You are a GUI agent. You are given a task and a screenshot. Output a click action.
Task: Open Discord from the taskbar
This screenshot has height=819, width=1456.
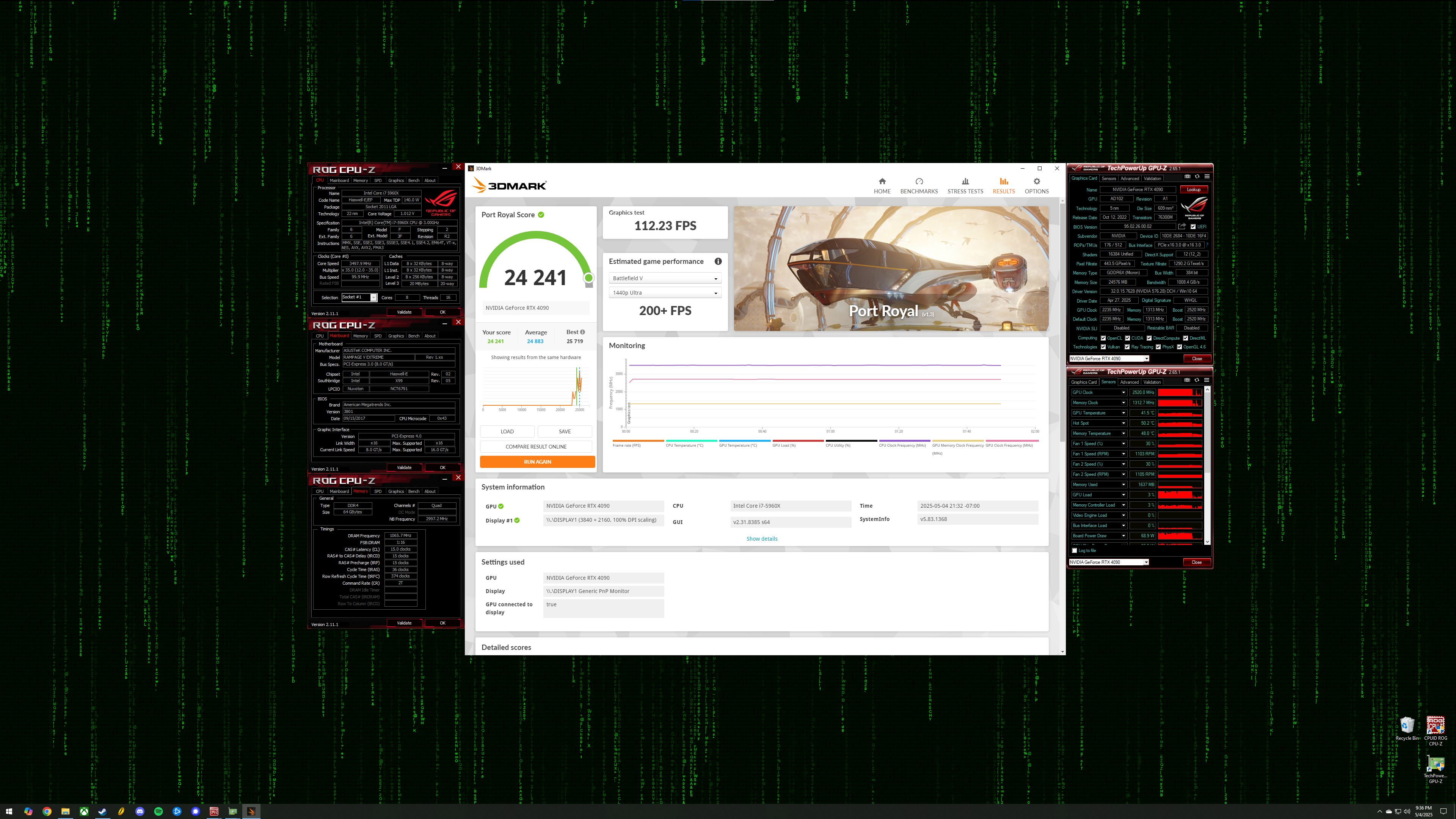140,811
